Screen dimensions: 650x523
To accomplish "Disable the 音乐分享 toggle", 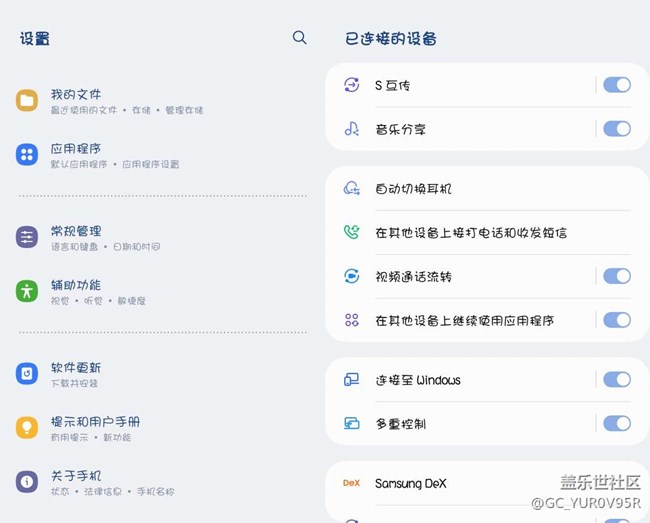I will click(616, 129).
